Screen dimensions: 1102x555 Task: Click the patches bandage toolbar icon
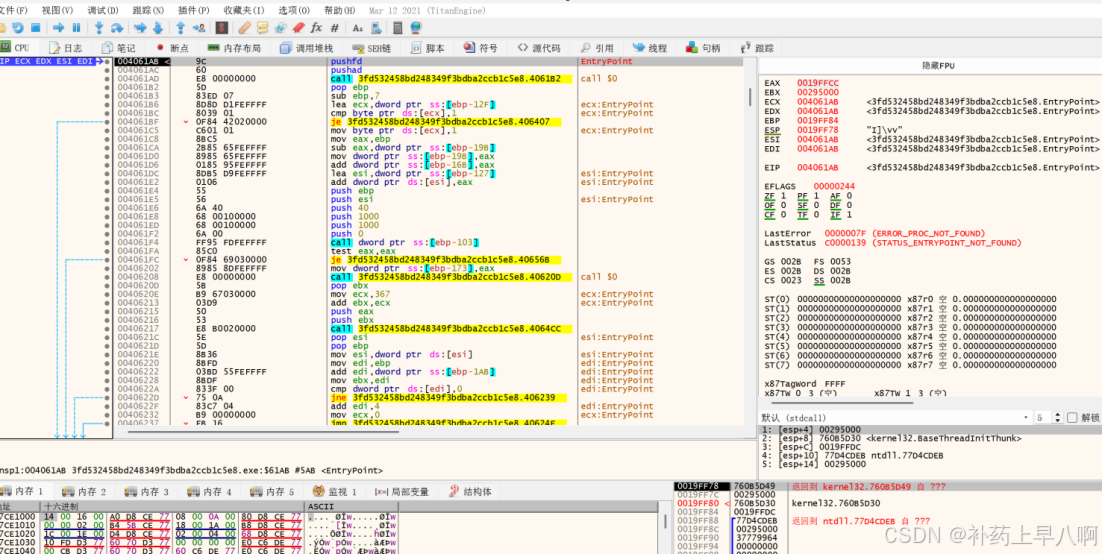[x=244, y=28]
